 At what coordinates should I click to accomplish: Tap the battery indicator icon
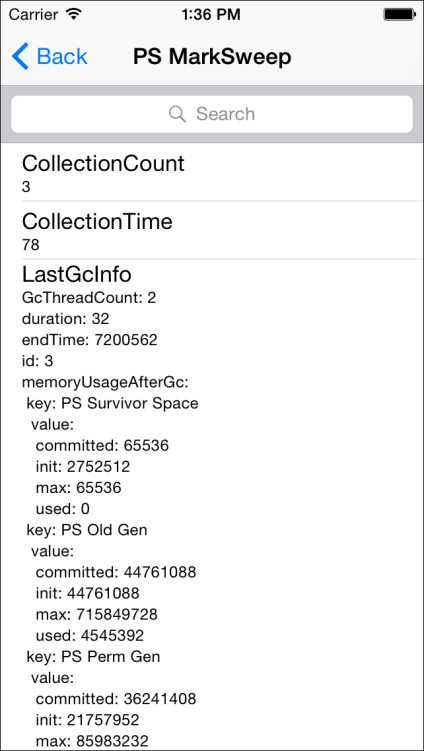click(x=399, y=15)
